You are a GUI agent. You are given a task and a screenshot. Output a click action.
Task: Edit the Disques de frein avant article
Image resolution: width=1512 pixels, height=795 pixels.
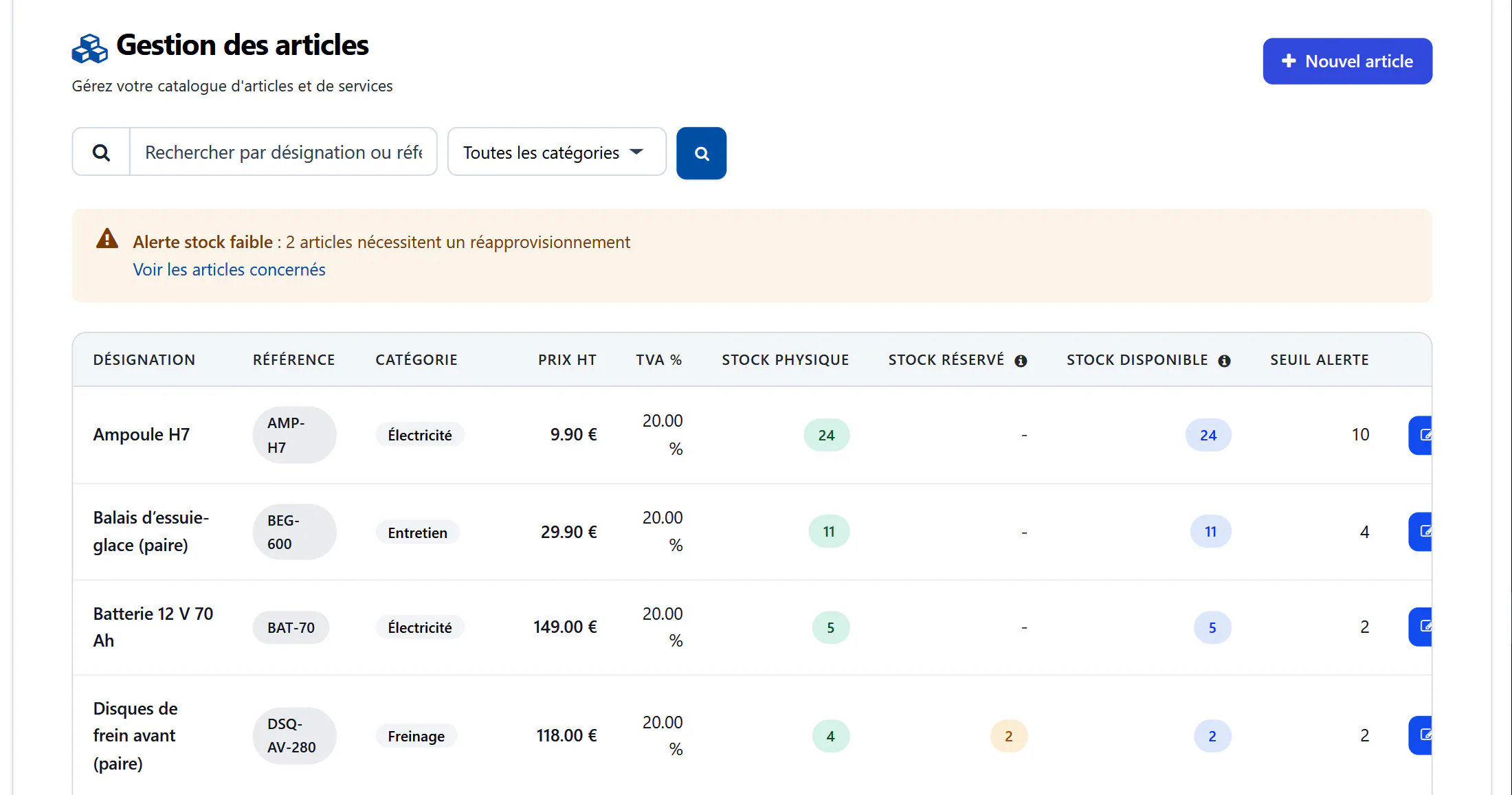click(x=1421, y=735)
